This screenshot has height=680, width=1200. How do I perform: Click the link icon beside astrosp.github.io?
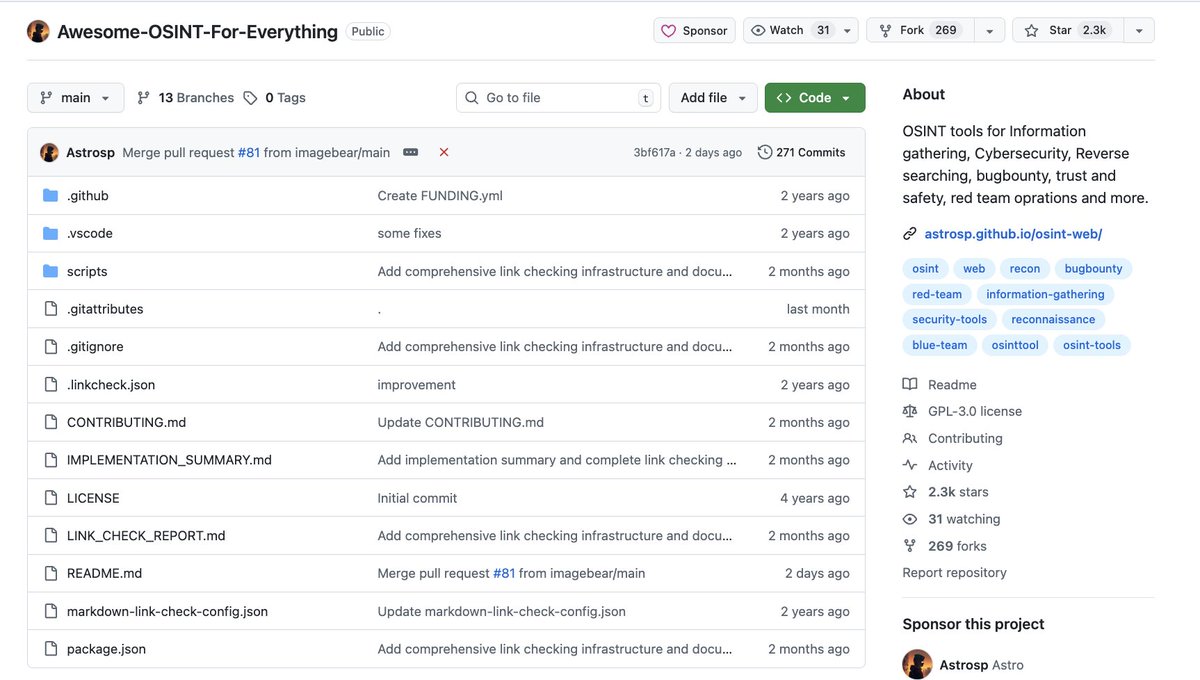pos(910,234)
